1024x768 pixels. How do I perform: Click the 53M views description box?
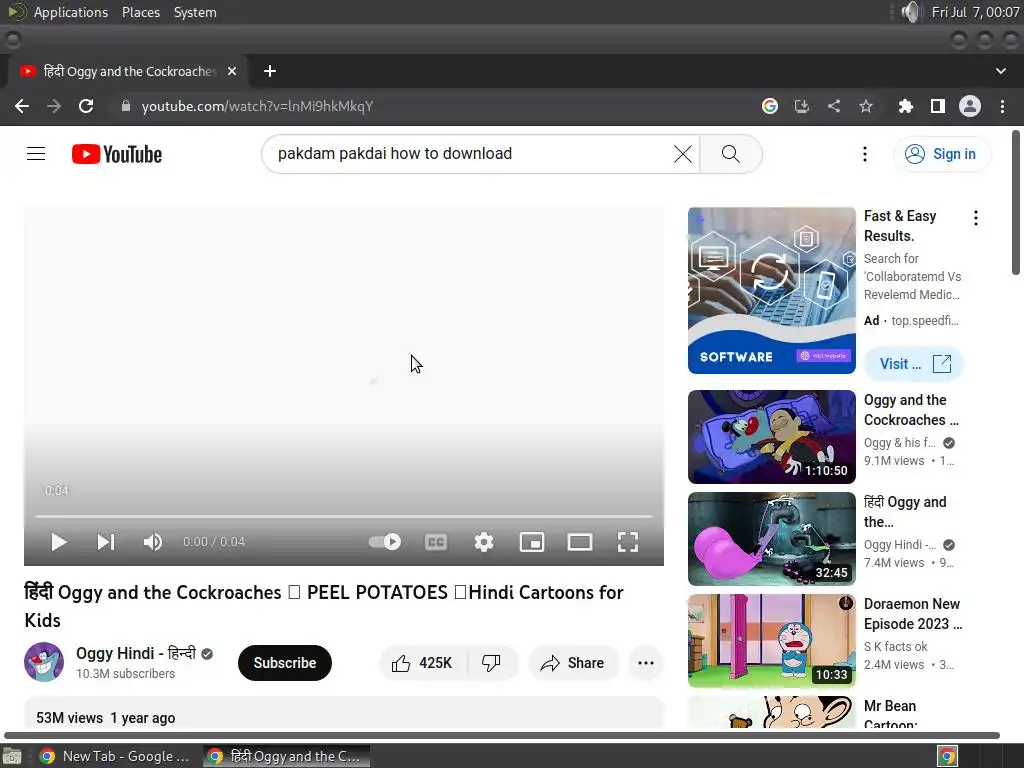coord(344,712)
